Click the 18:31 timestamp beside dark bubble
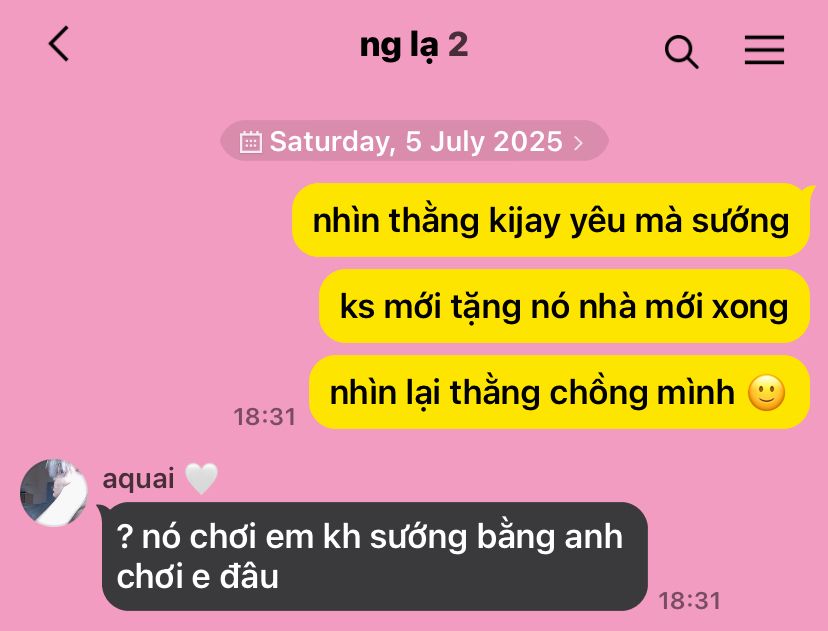 point(690,600)
